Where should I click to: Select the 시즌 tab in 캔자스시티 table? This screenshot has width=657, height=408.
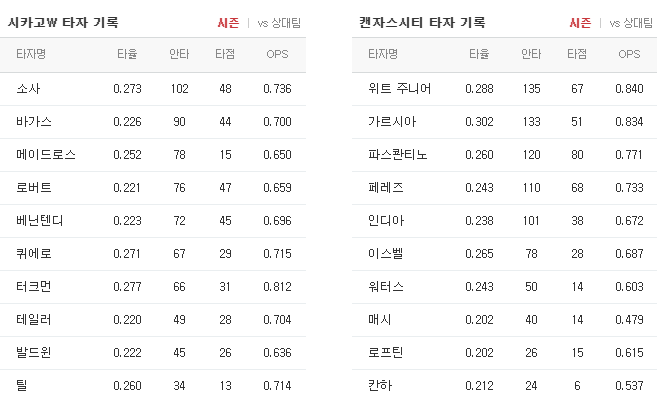580,23
